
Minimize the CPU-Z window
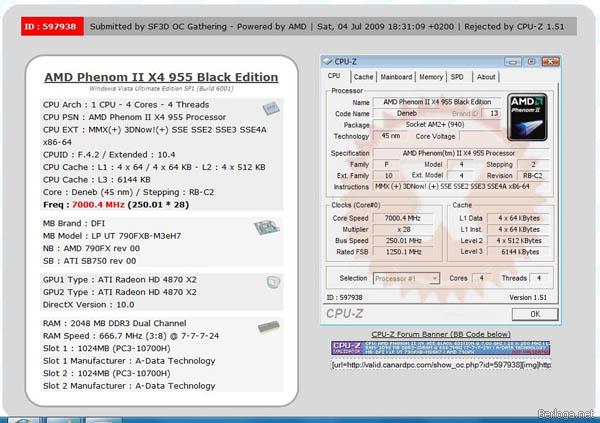tap(513, 62)
